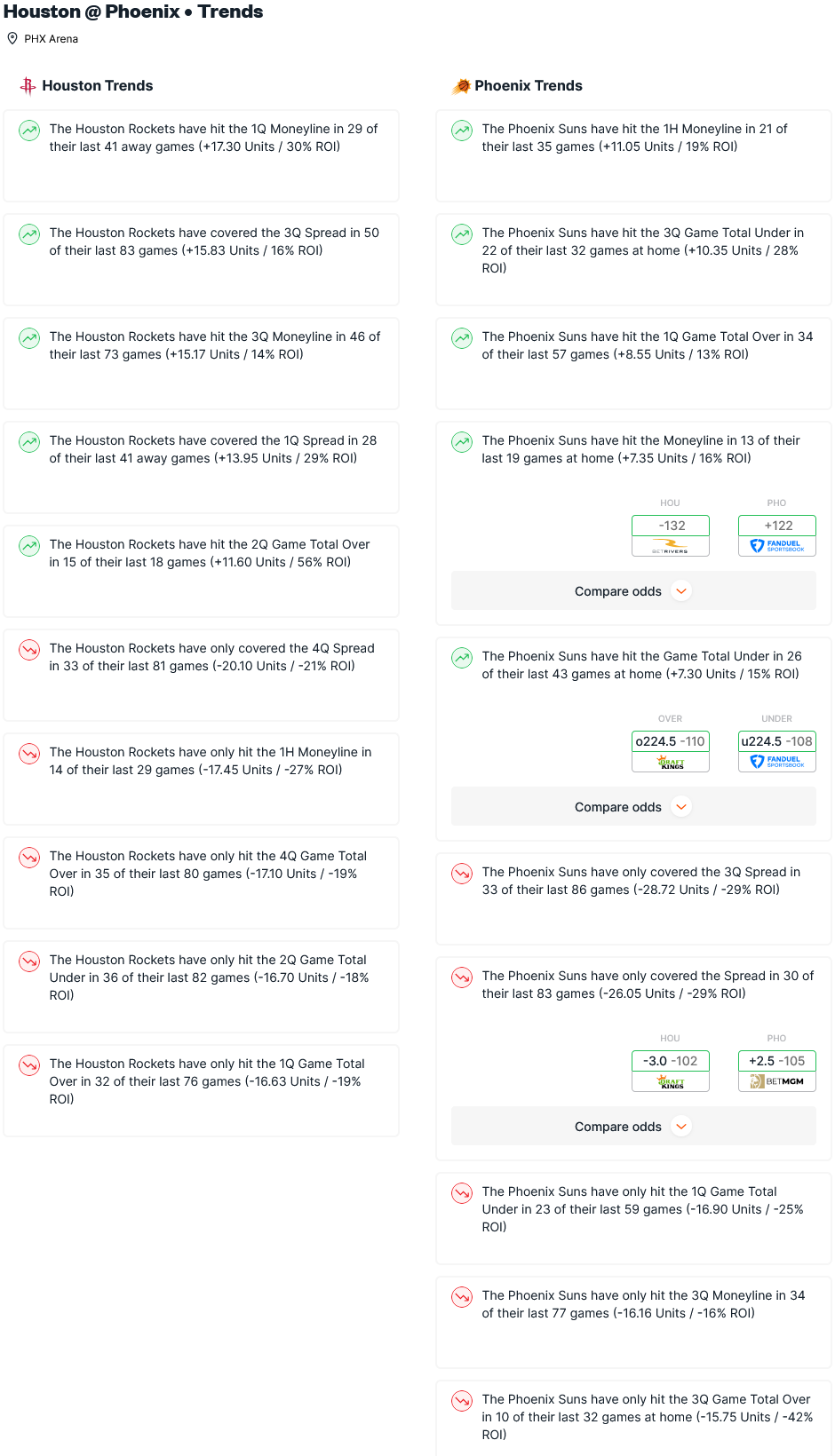Expand Compare odds under Game Total Under trend
Screen dimensions: 835x1456
pos(633,807)
